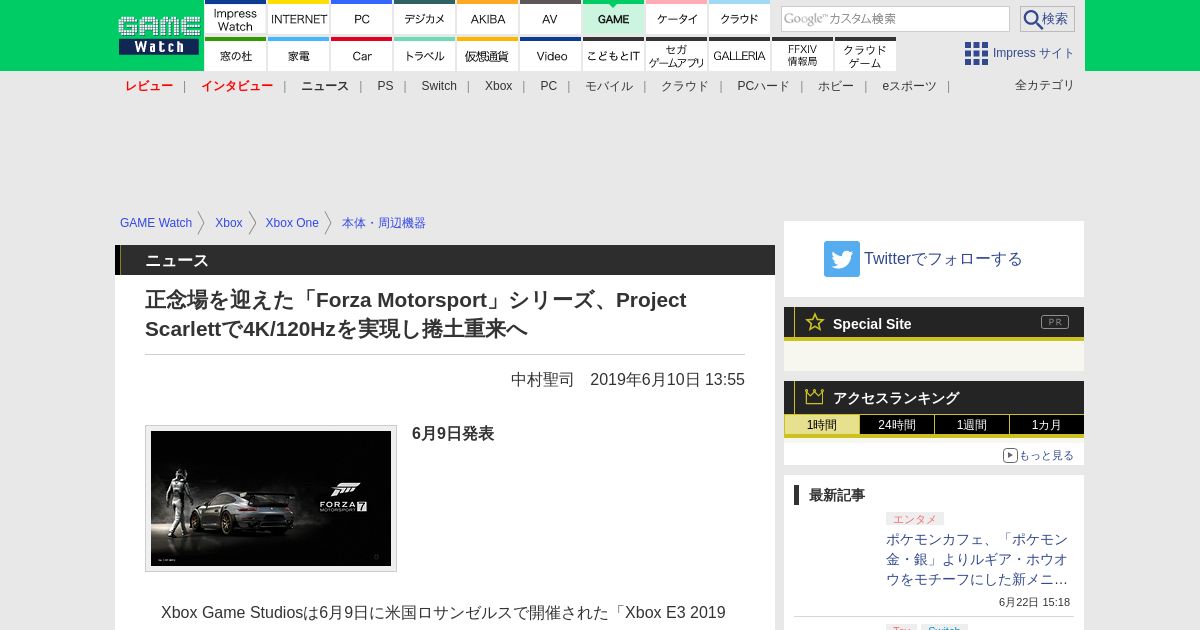Image resolution: width=1200 pixels, height=630 pixels.
Task: Go to PC category in nav bar
Action: (x=548, y=86)
